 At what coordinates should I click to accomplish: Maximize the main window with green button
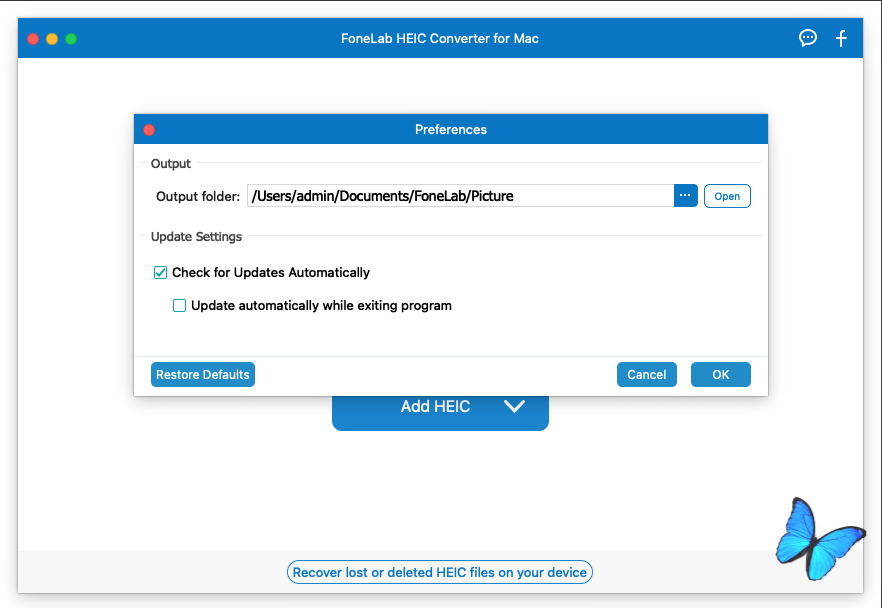coord(71,39)
